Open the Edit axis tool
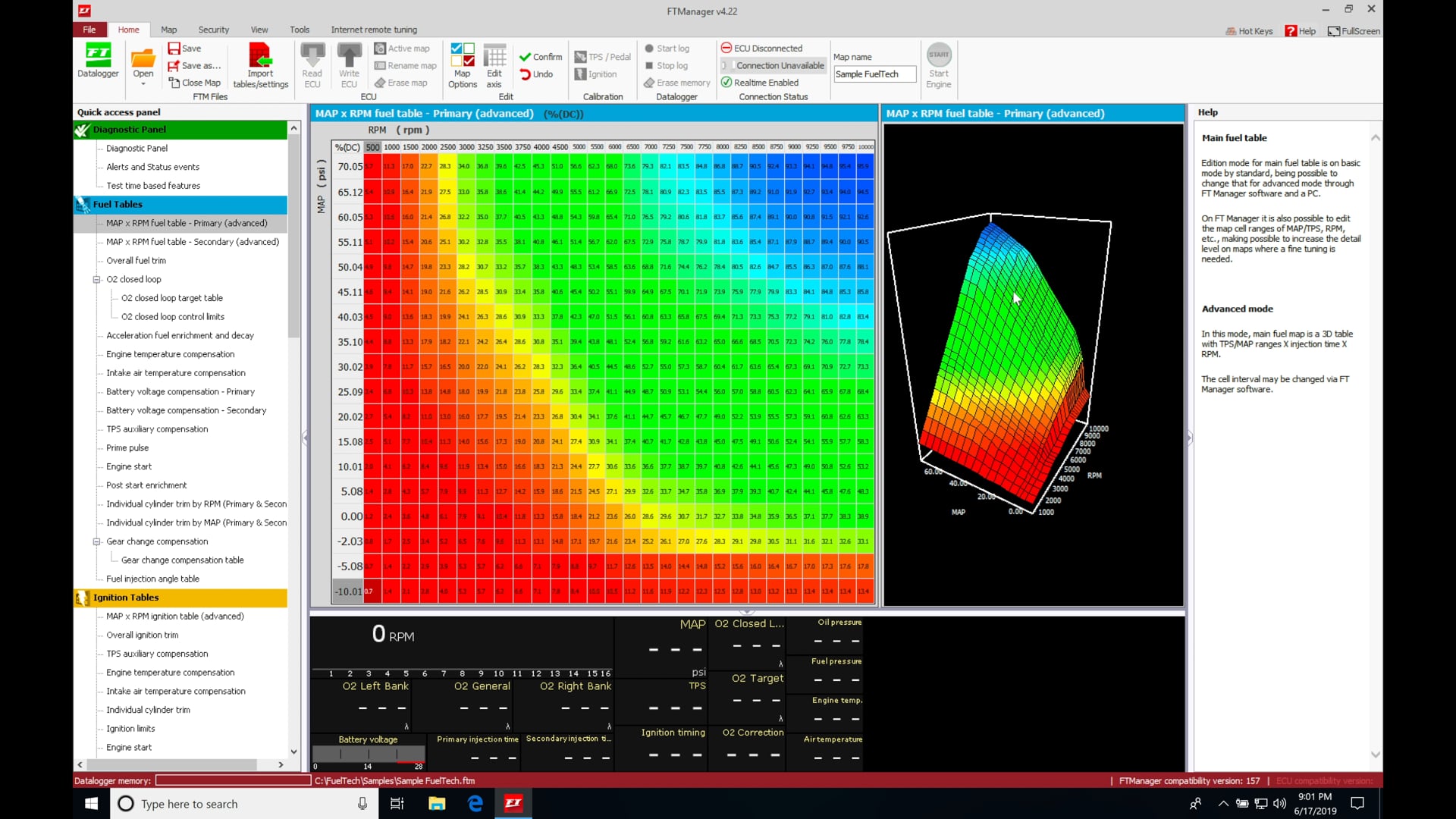This screenshot has width=1456, height=819. 494,64
